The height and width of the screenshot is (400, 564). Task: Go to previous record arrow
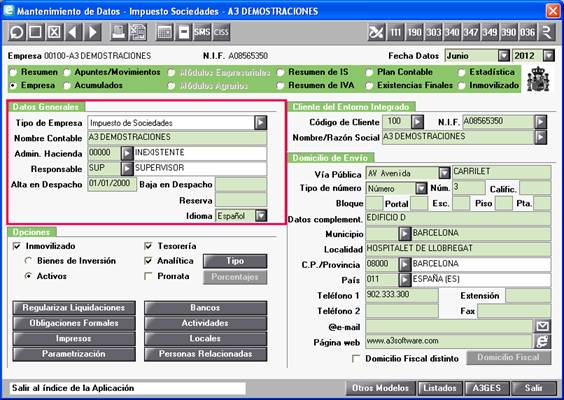pyautogui.click(x=73, y=32)
